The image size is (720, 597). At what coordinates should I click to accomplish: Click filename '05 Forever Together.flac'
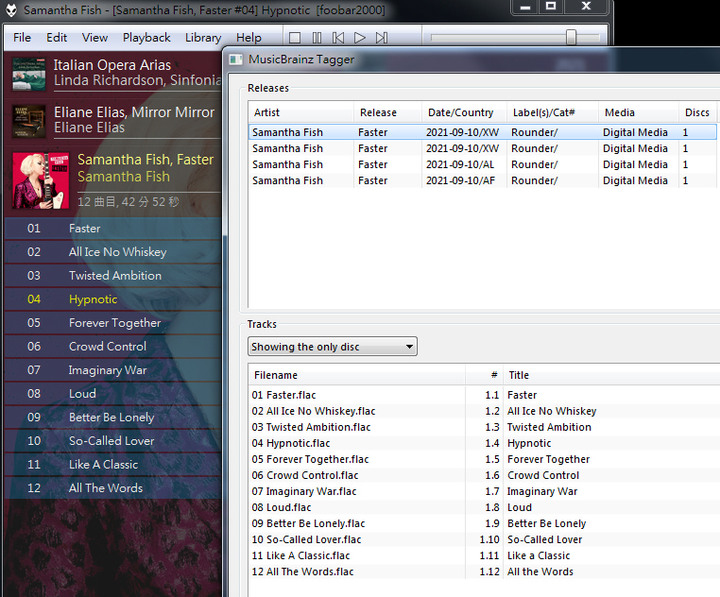(310, 459)
